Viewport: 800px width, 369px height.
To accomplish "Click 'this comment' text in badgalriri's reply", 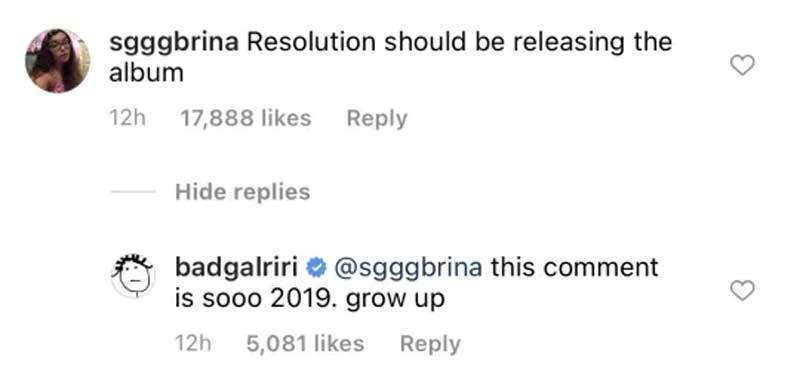I will pos(574,268).
